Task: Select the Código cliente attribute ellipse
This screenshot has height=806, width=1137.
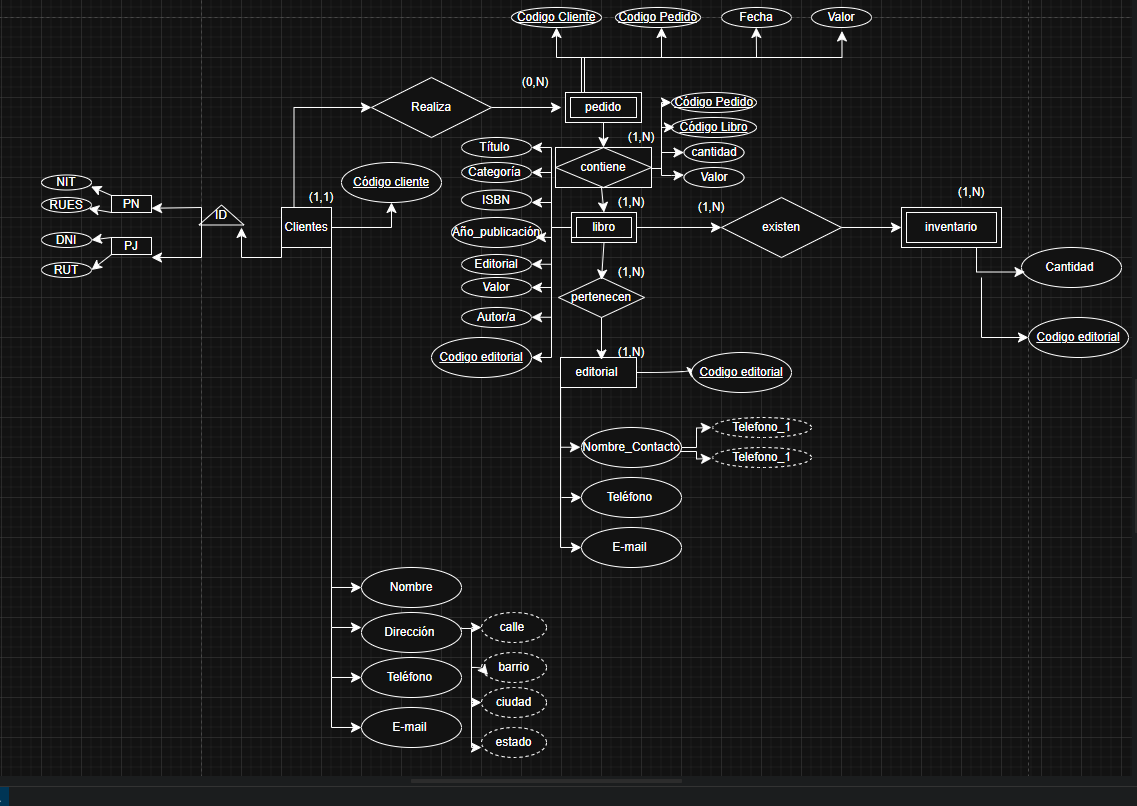Action: [391, 182]
